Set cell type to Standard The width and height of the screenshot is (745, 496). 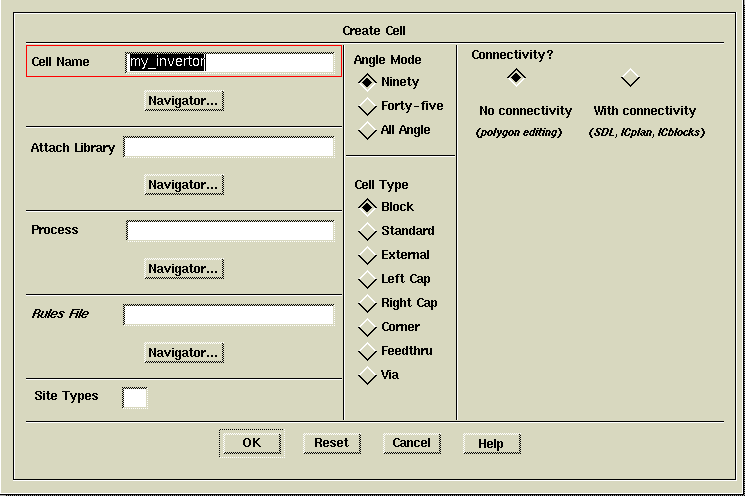click(368, 231)
